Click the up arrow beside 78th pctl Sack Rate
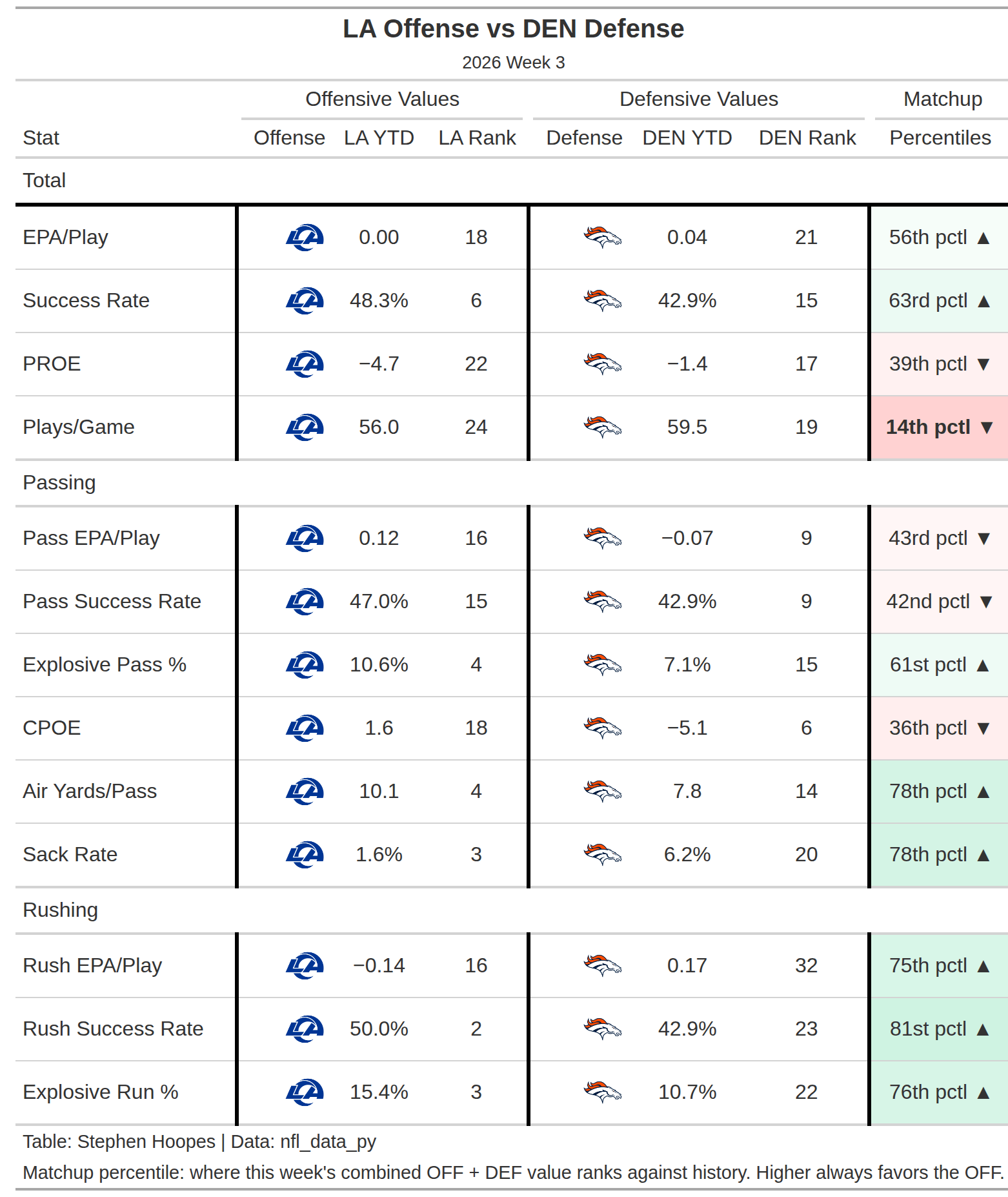The width and height of the screenshot is (1008, 1197). 983,855
